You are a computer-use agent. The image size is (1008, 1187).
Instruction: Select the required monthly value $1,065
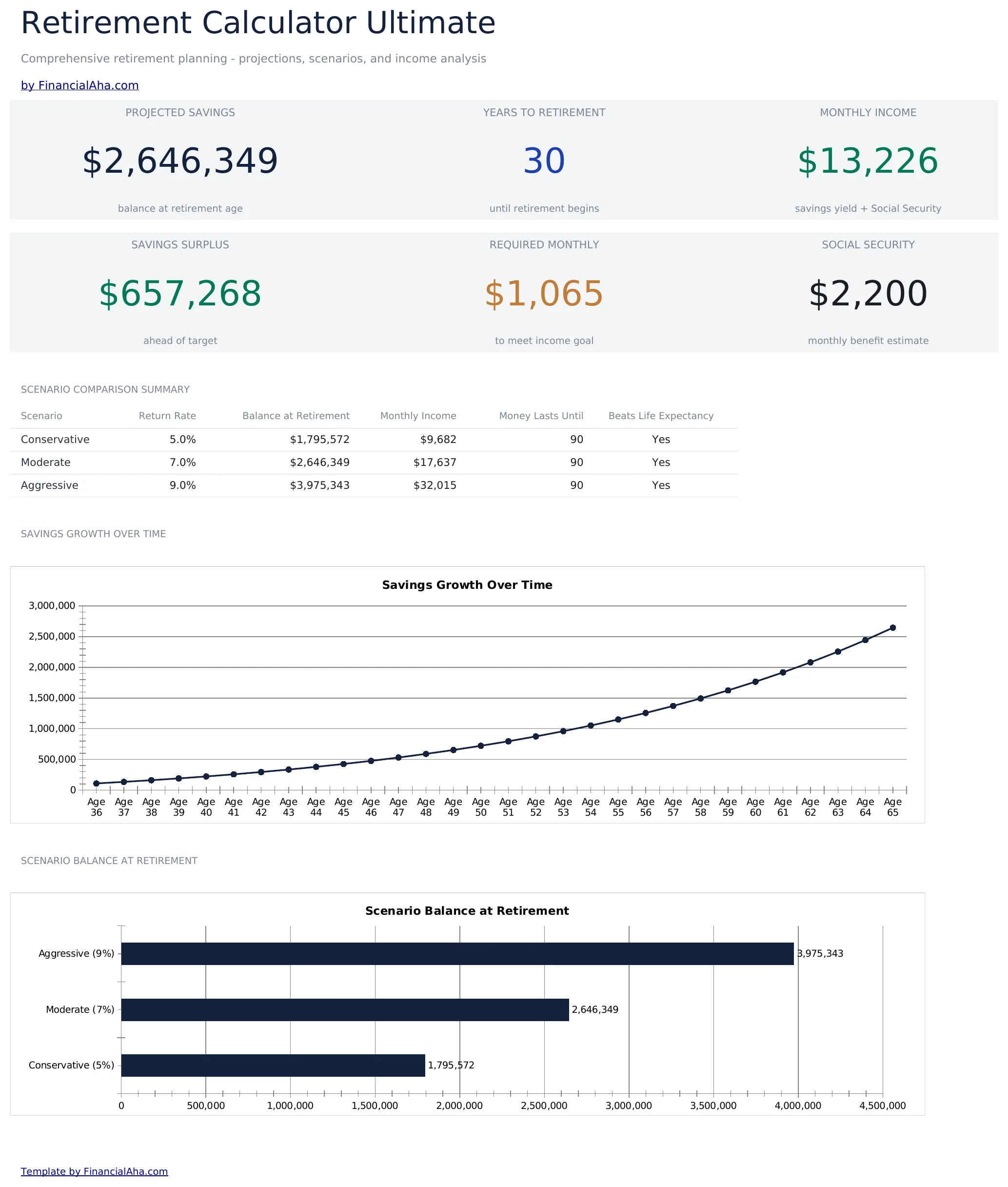pos(544,293)
